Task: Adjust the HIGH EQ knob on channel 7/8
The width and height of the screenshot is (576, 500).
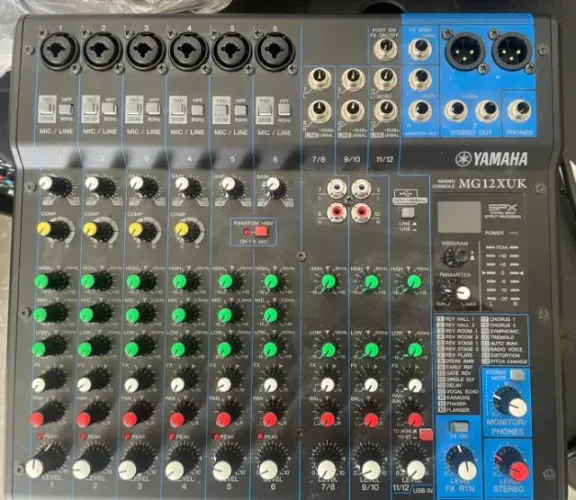Action: pyautogui.click(x=328, y=282)
